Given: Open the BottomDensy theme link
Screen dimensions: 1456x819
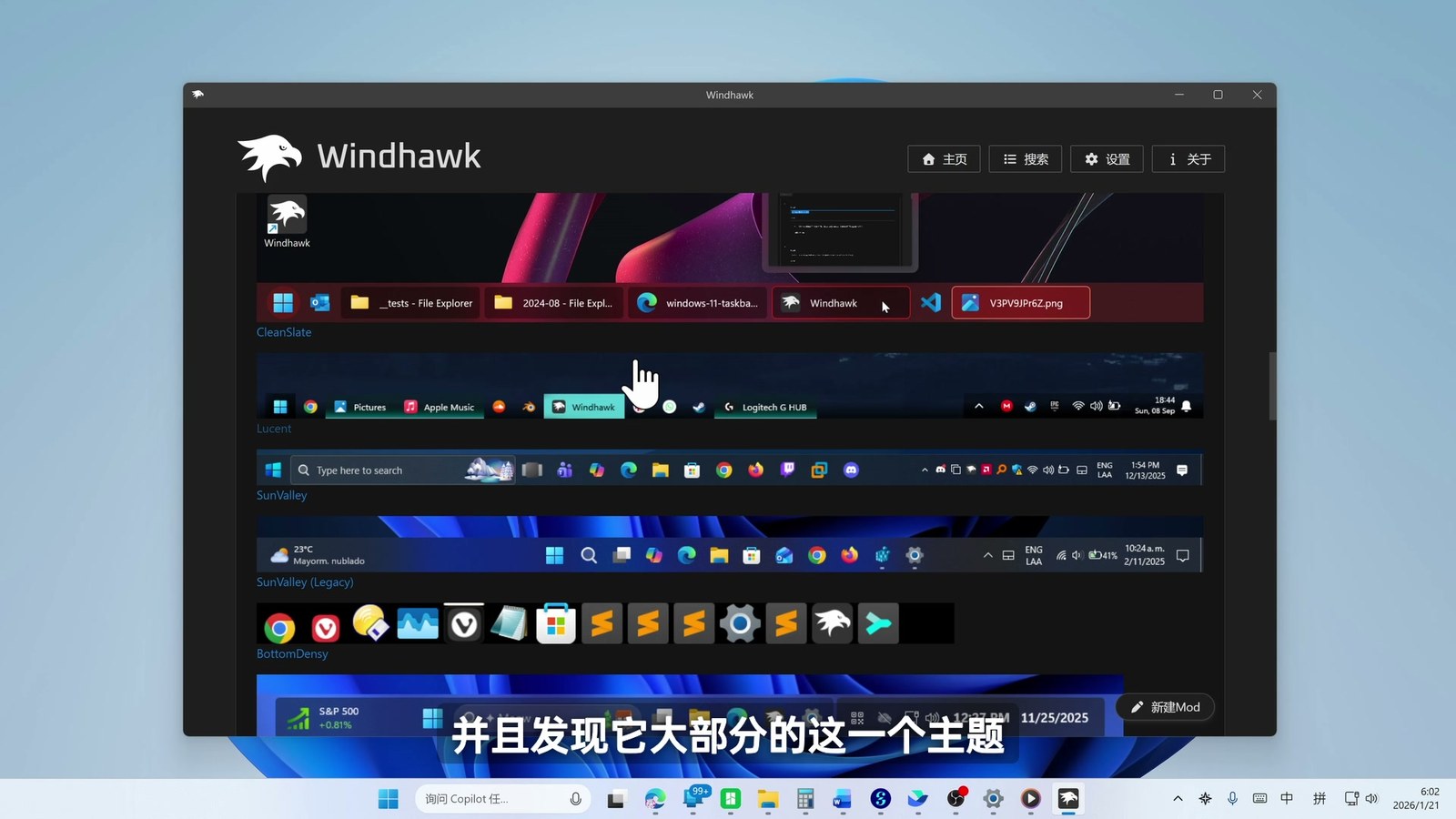Looking at the screenshot, I should coord(292,653).
